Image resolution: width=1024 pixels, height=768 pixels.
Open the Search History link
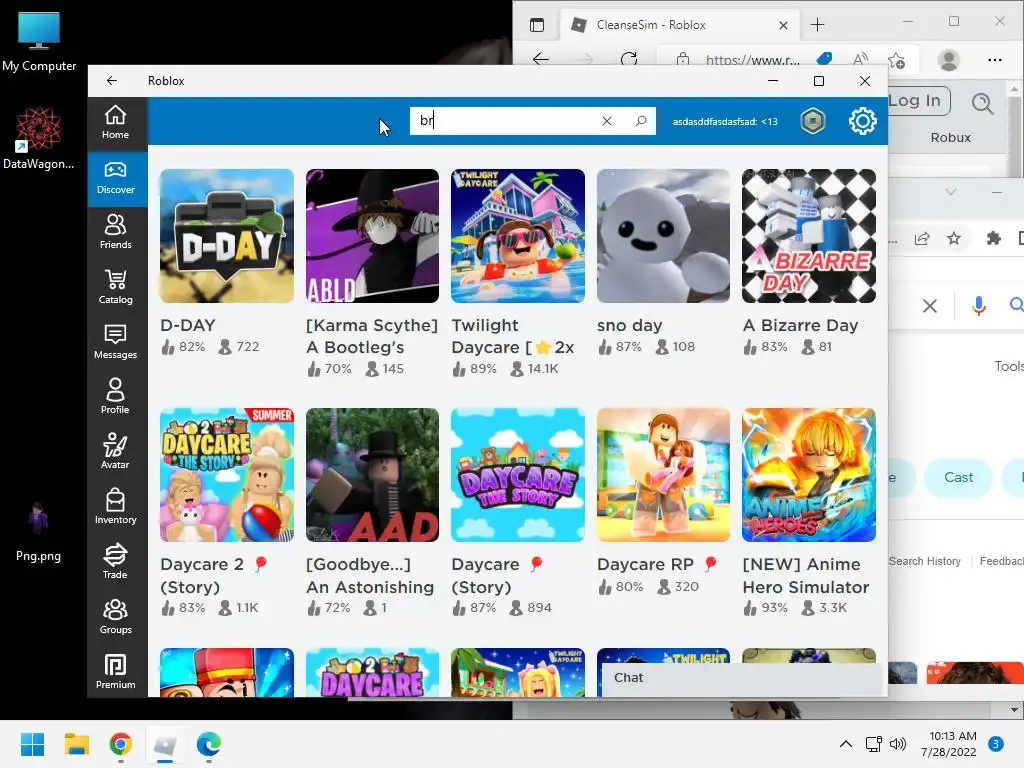tap(925, 561)
